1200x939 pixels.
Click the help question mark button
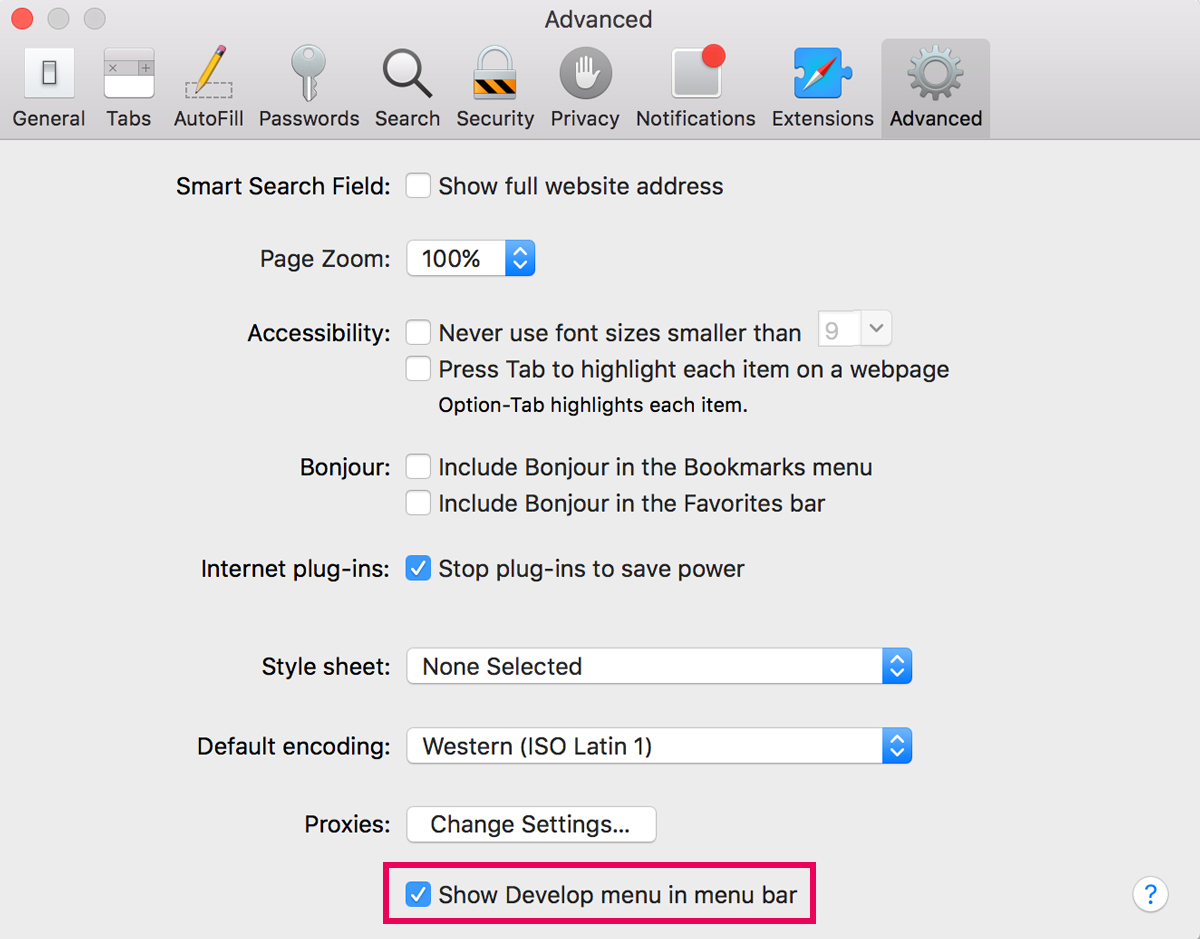[x=1150, y=894]
